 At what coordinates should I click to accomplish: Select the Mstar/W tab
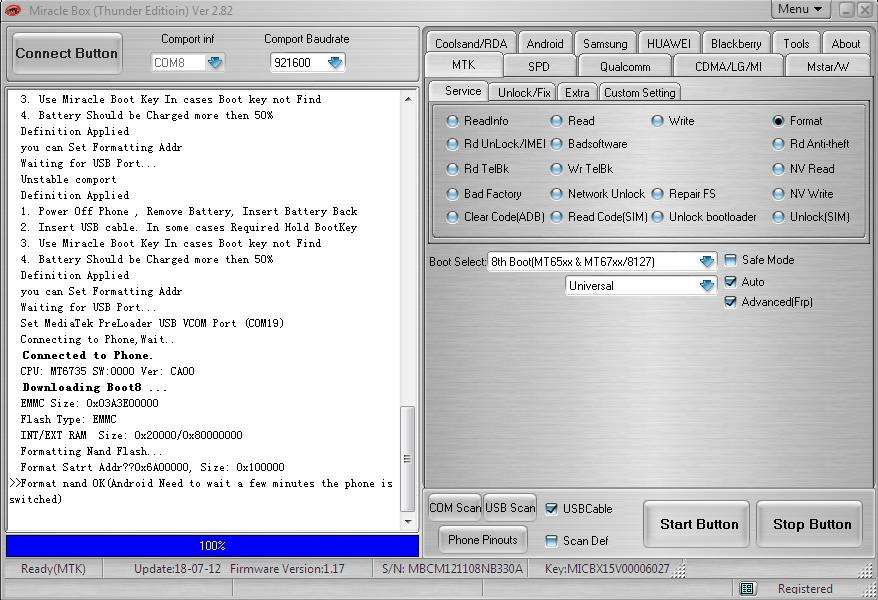click(828, 66)
